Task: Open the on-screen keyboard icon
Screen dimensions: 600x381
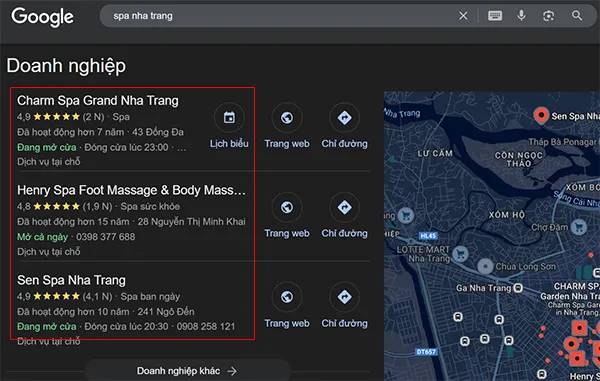Action: click(x=495, y=16)
